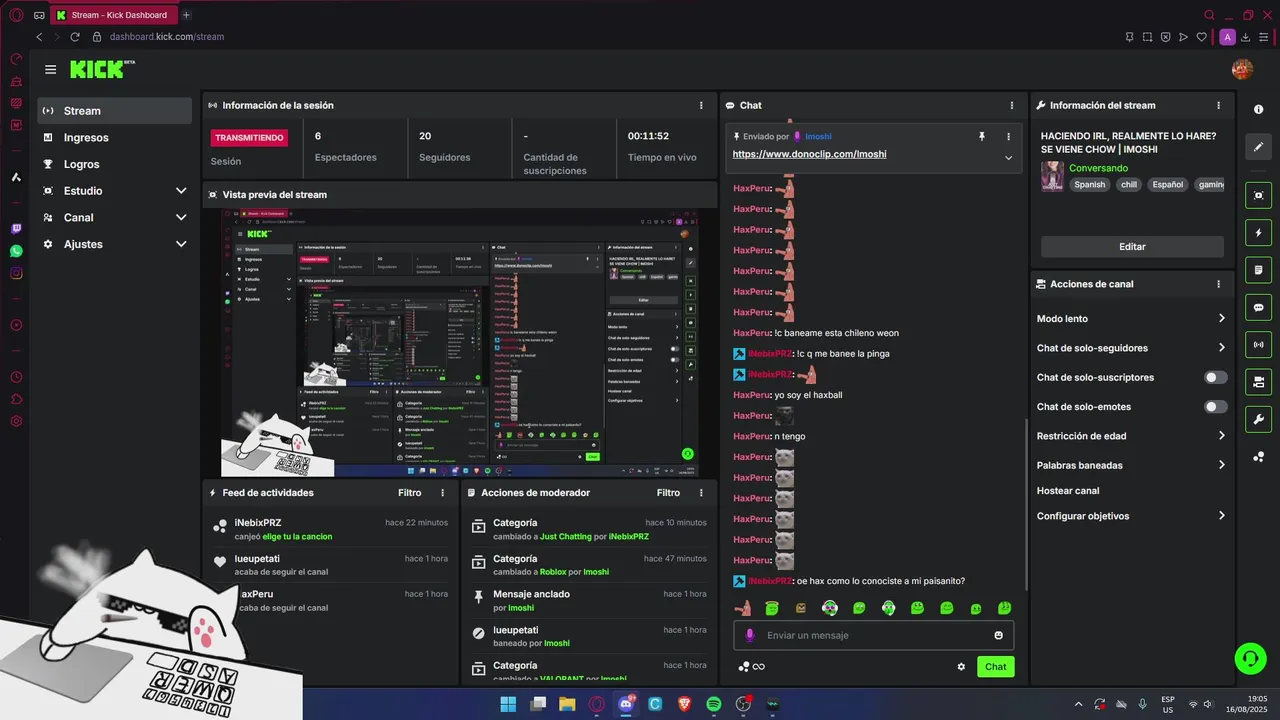Open Twitch in the Opera sidebar
This screenshot has height=720, width=1280.
(x=16, y=229)
